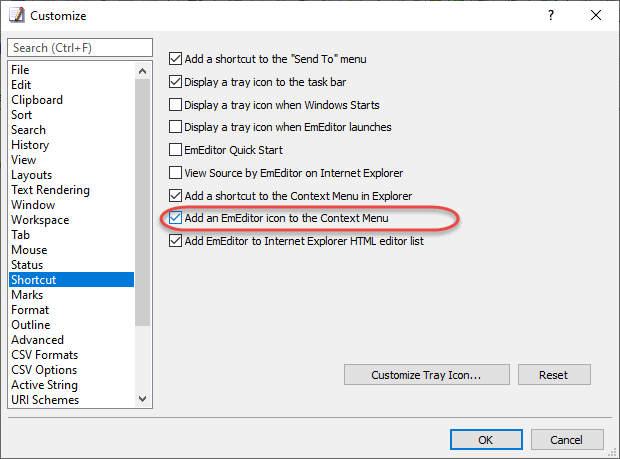Check View Source by EmEditor on Internet Explorer
This screenshot has height=459, width=620.
[175, 173]
